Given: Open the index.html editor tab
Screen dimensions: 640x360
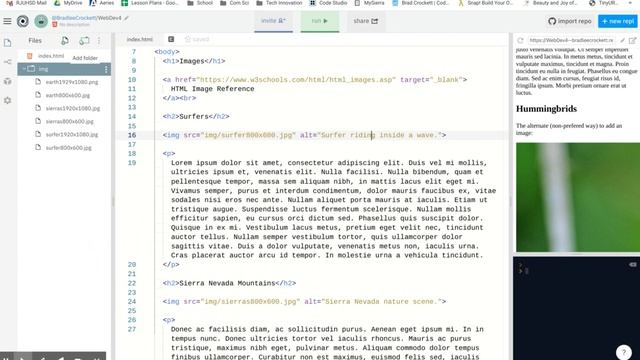Looking at the screenshot, I should click(140, 39).
